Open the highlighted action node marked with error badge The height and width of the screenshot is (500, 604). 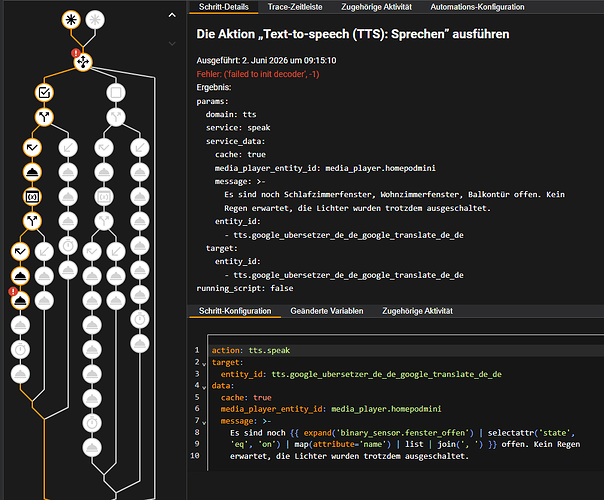click(20, 300)
